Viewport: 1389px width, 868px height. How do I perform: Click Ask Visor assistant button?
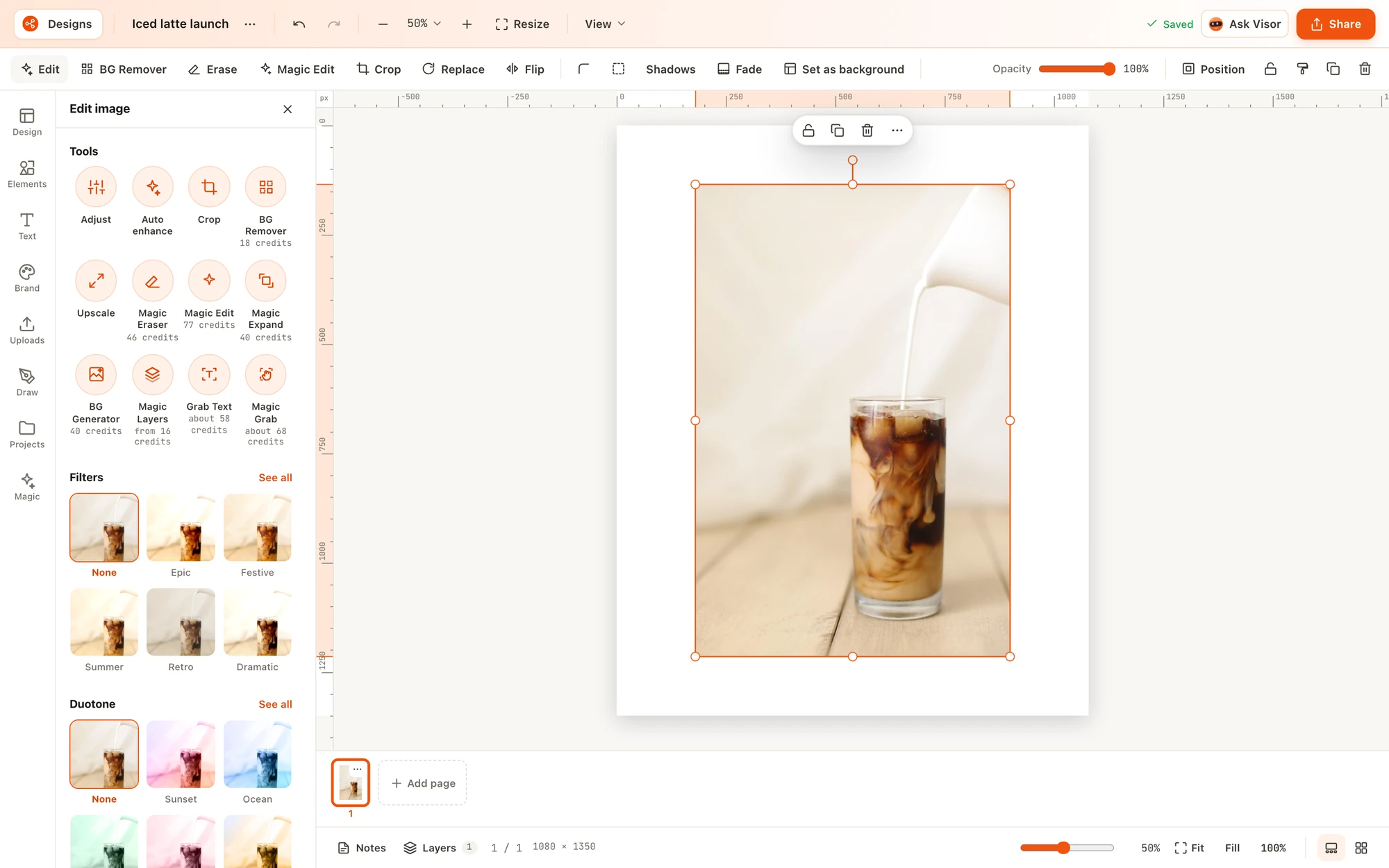tap(1245, 24)
